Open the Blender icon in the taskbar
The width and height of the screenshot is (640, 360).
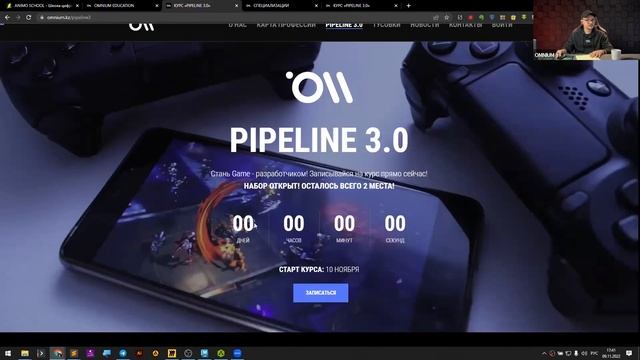156,353
